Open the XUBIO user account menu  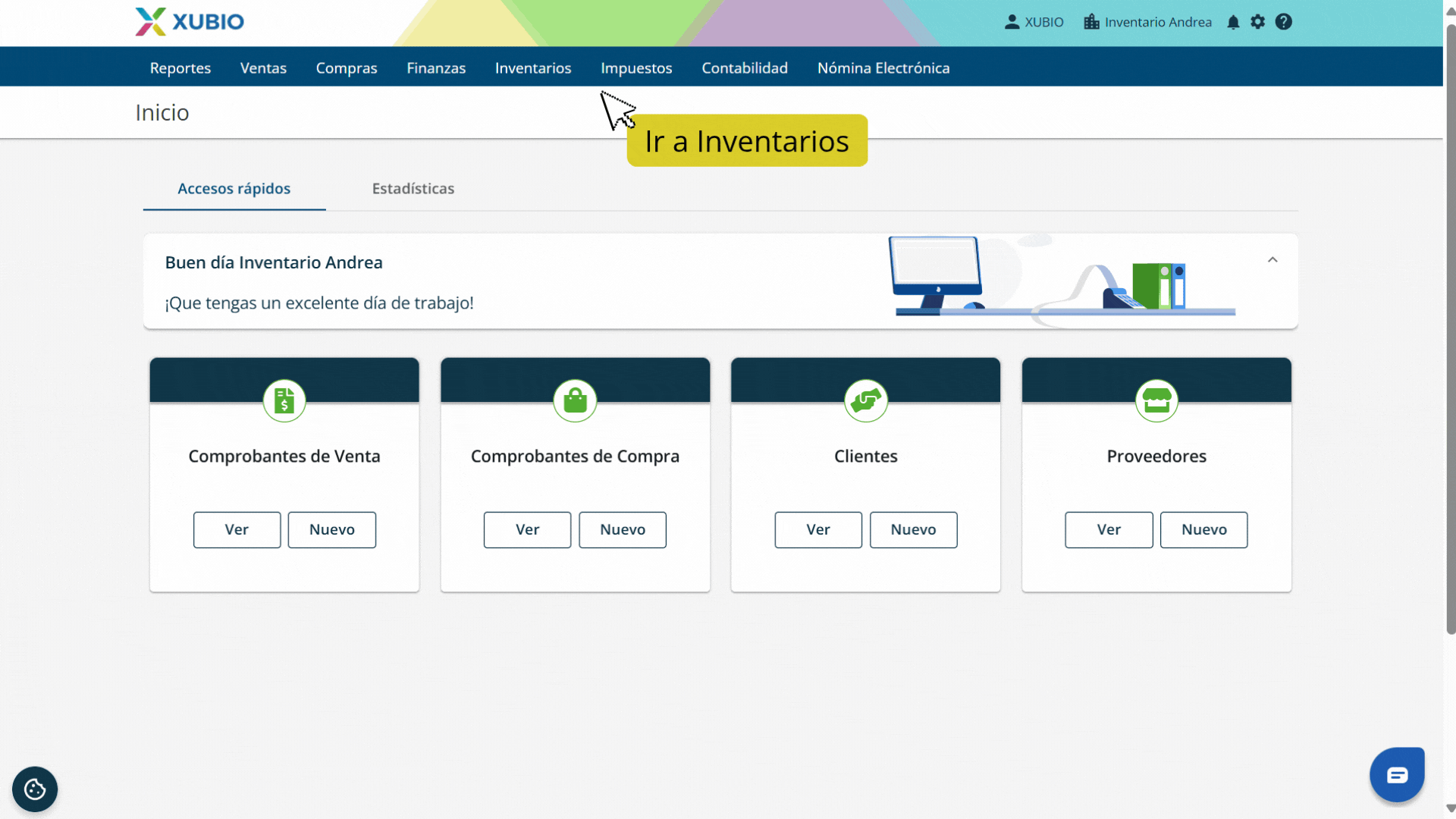1034,22
